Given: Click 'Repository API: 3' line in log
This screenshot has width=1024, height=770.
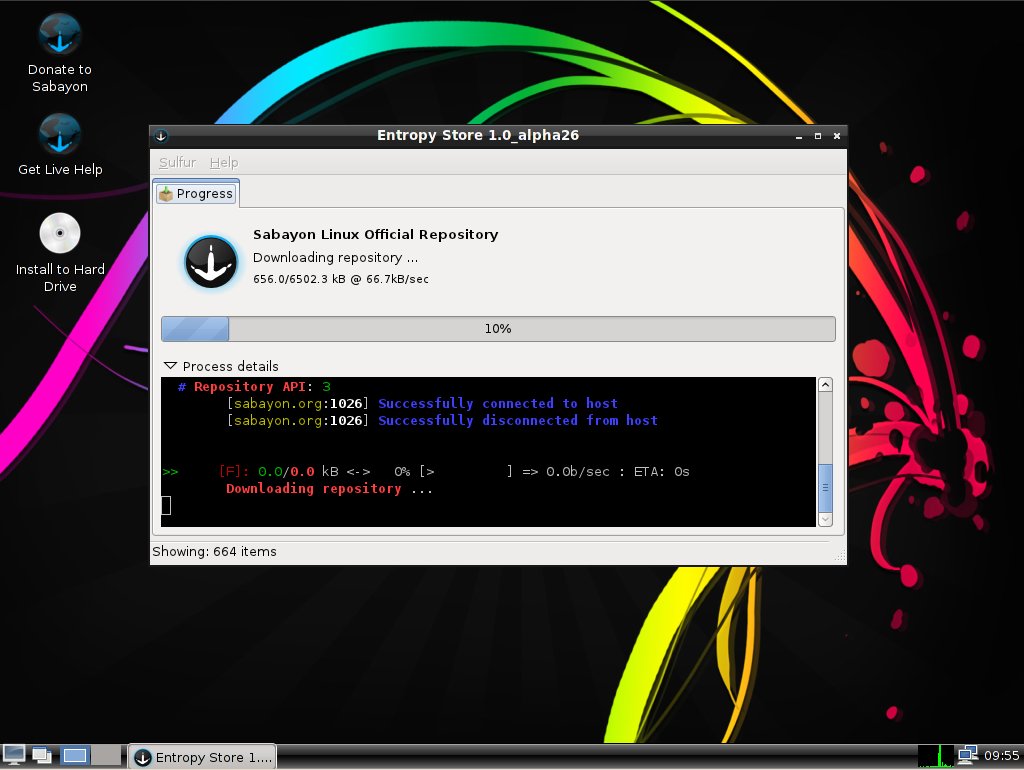Looking at the screenshot, I should pos(254,387).
